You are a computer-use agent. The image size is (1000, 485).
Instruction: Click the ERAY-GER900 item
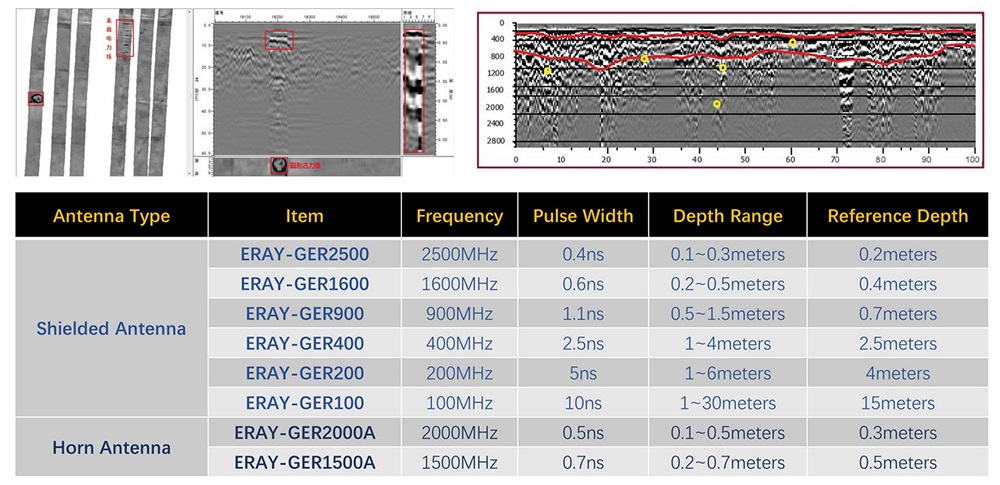click(x=305, y=314)
